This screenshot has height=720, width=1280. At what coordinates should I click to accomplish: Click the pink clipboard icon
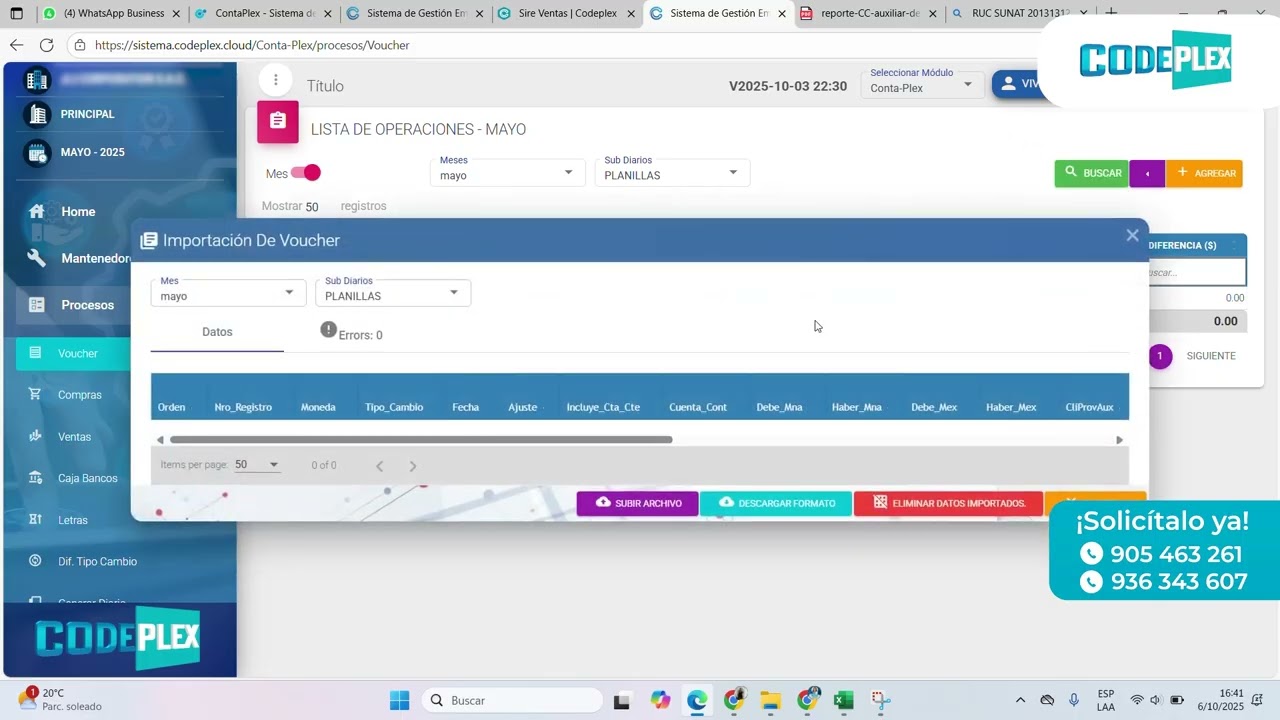point(278,121)
